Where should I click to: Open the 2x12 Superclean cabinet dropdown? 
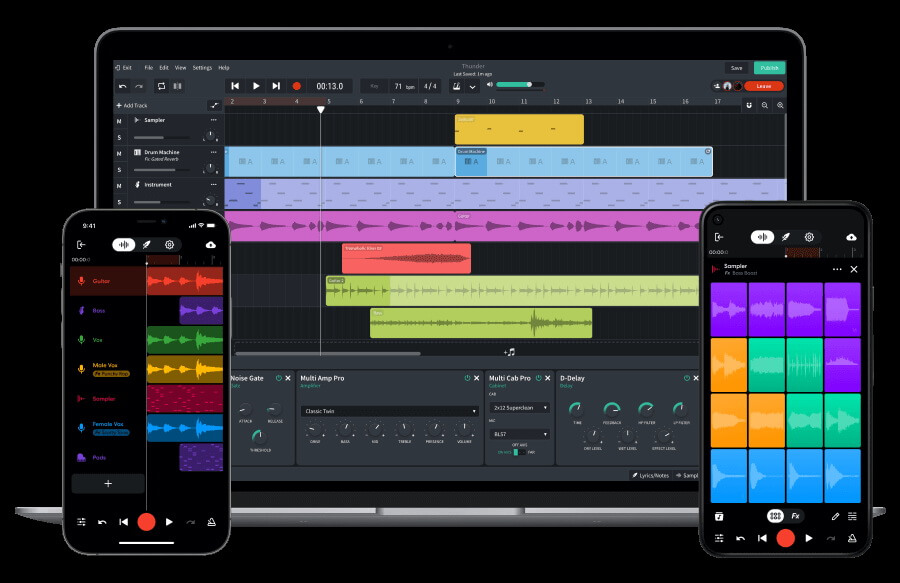point(519,407)
